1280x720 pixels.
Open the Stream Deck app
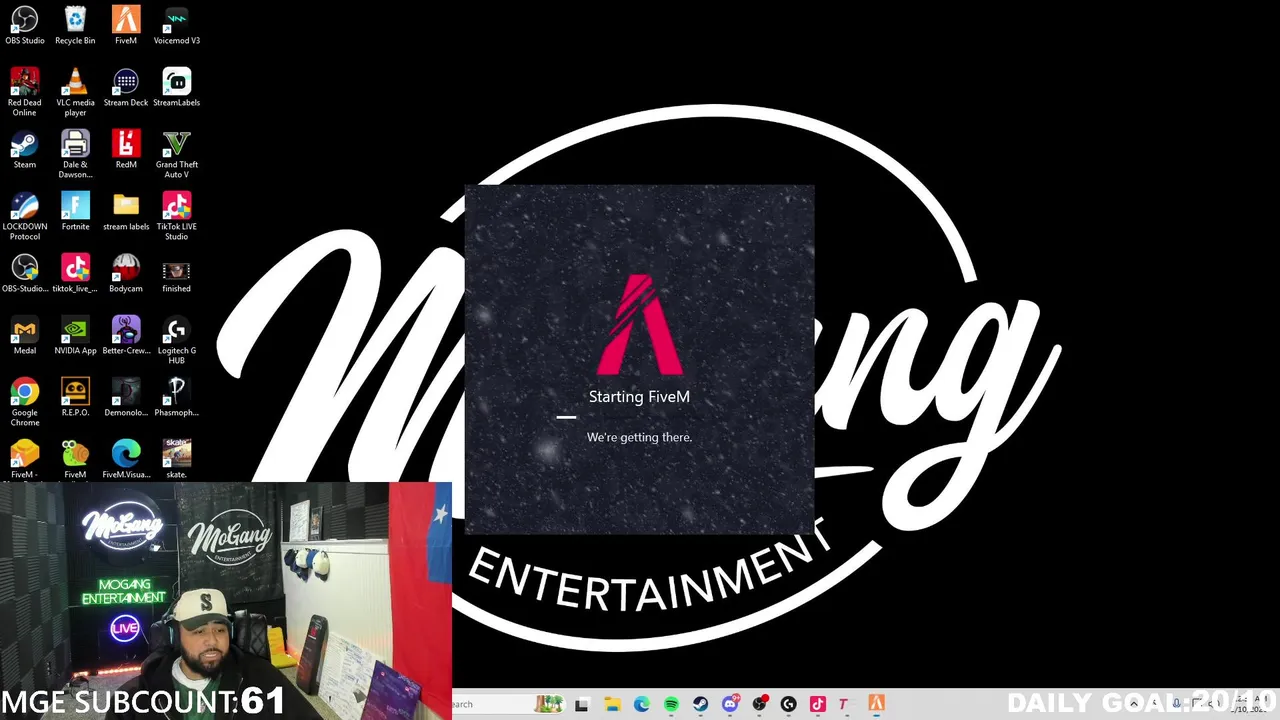126,88
